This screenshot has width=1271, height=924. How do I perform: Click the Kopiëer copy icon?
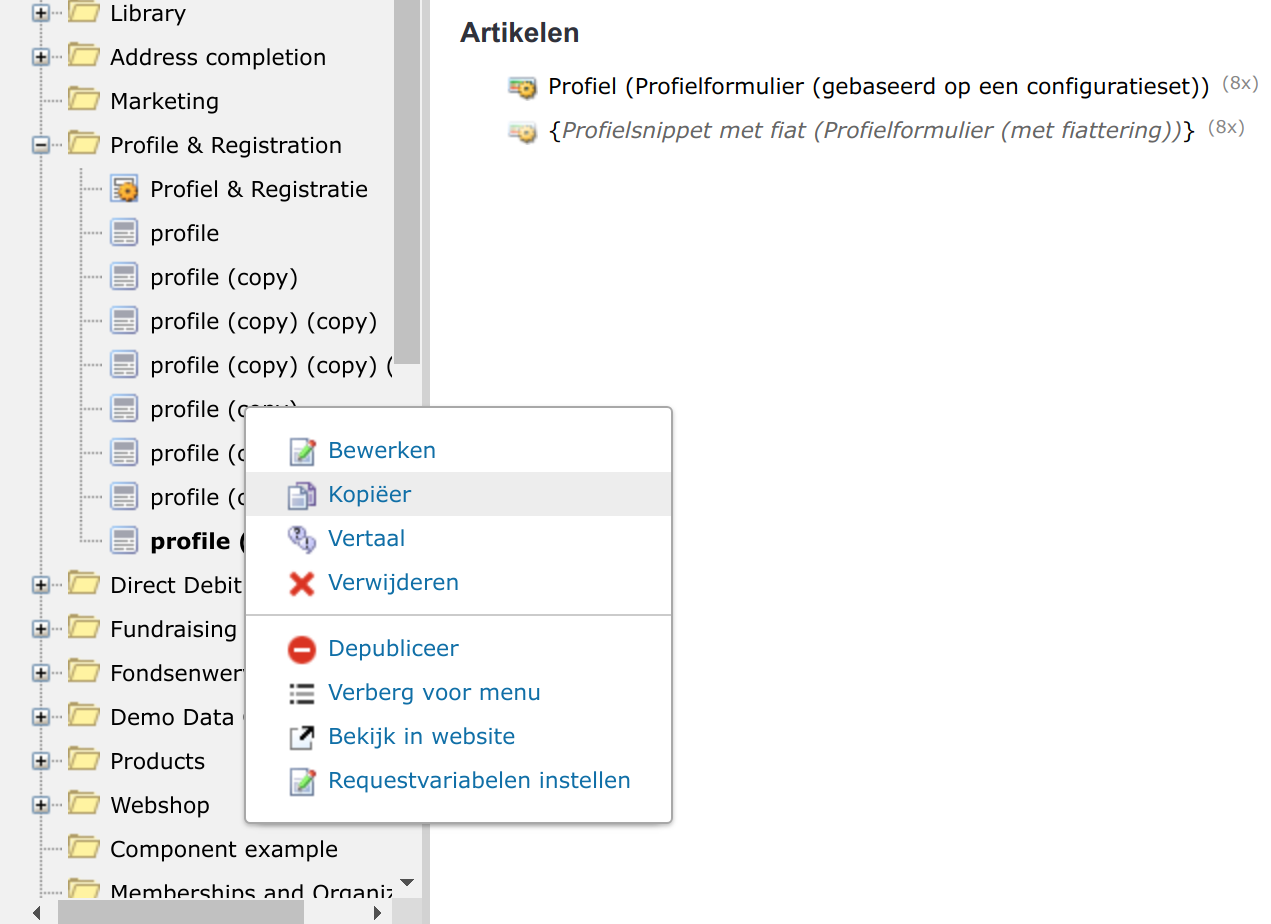[302, 495]
